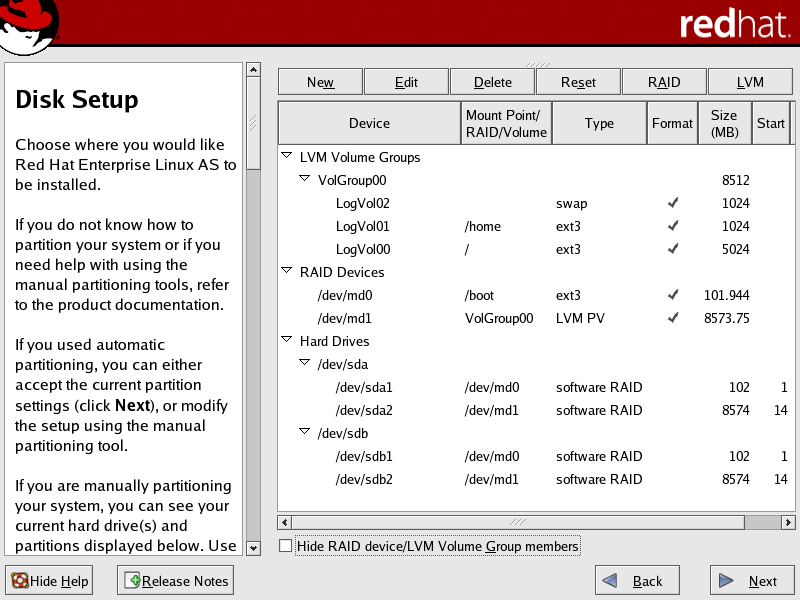Click the Size (MB) column header

pyautogui.click(x=724, y=122)
